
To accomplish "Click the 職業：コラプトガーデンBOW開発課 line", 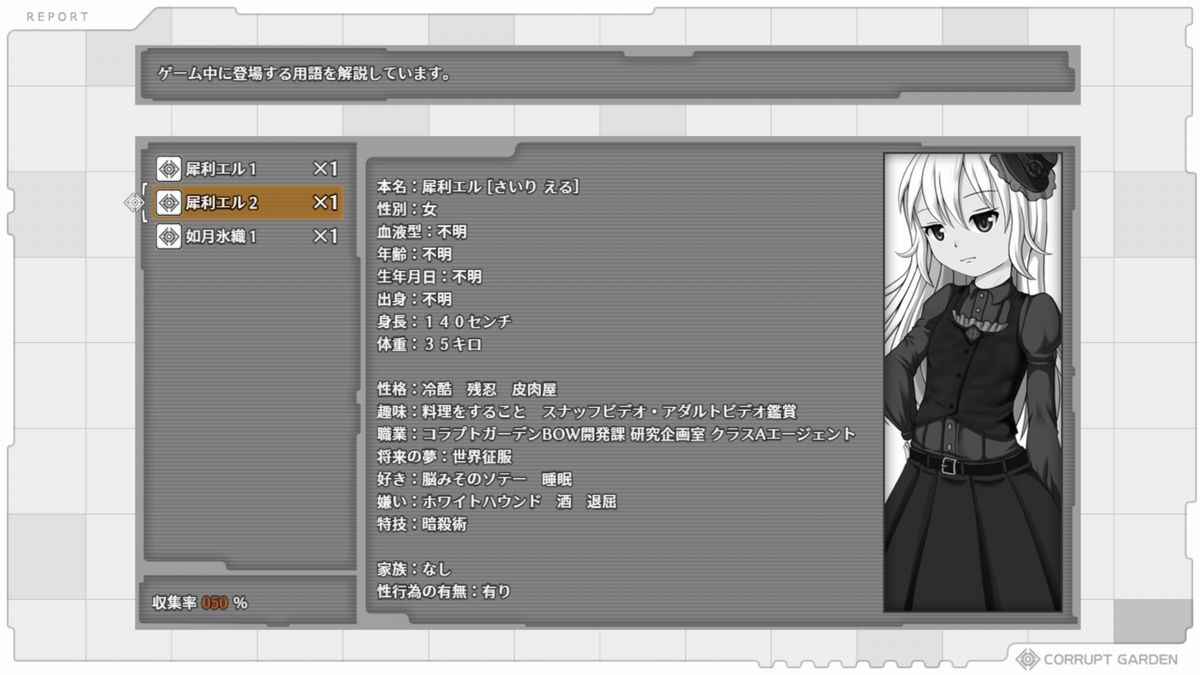I will tap(616, 434).
